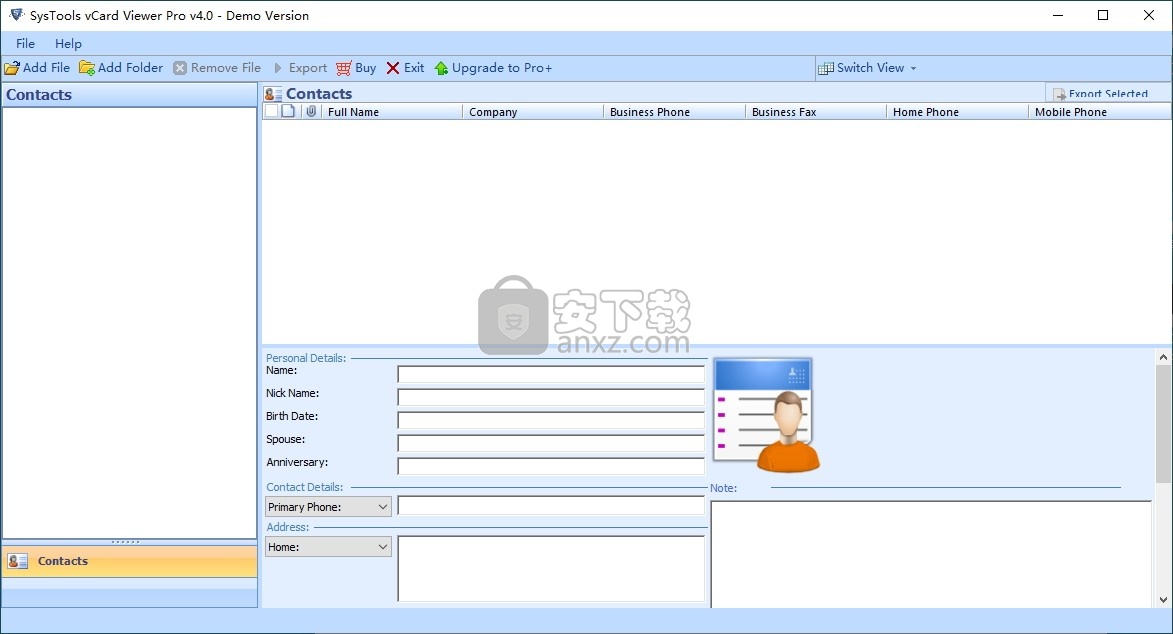Click the Note text area
This screenshot has height=634, width=1173.
931,554
